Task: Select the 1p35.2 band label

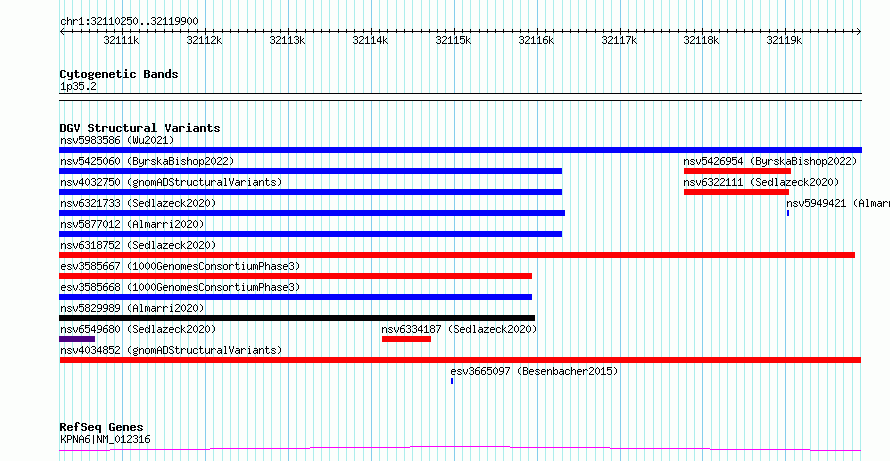Action: (x=78, y=87)
